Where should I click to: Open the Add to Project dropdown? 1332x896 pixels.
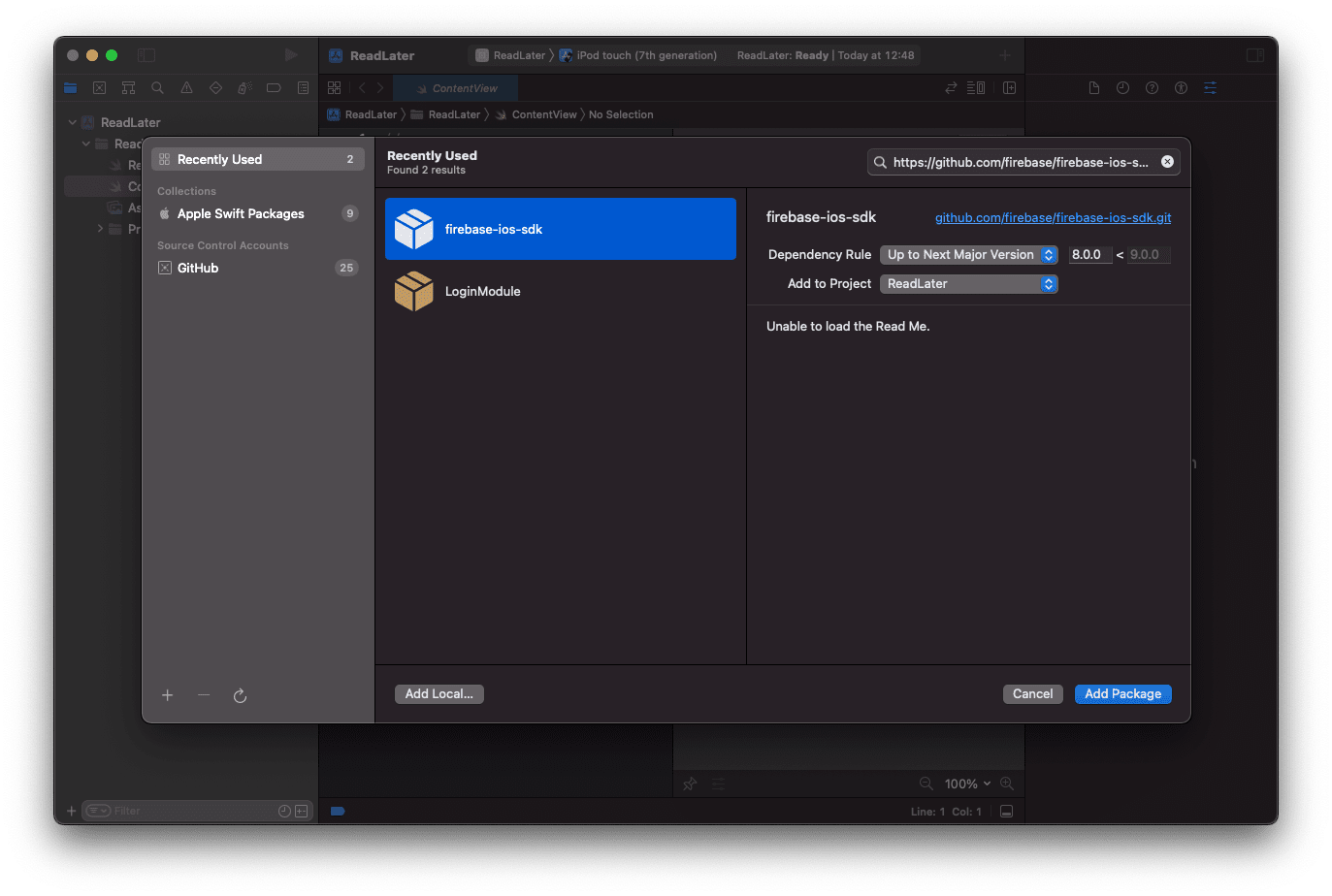(x=969, y=284)
